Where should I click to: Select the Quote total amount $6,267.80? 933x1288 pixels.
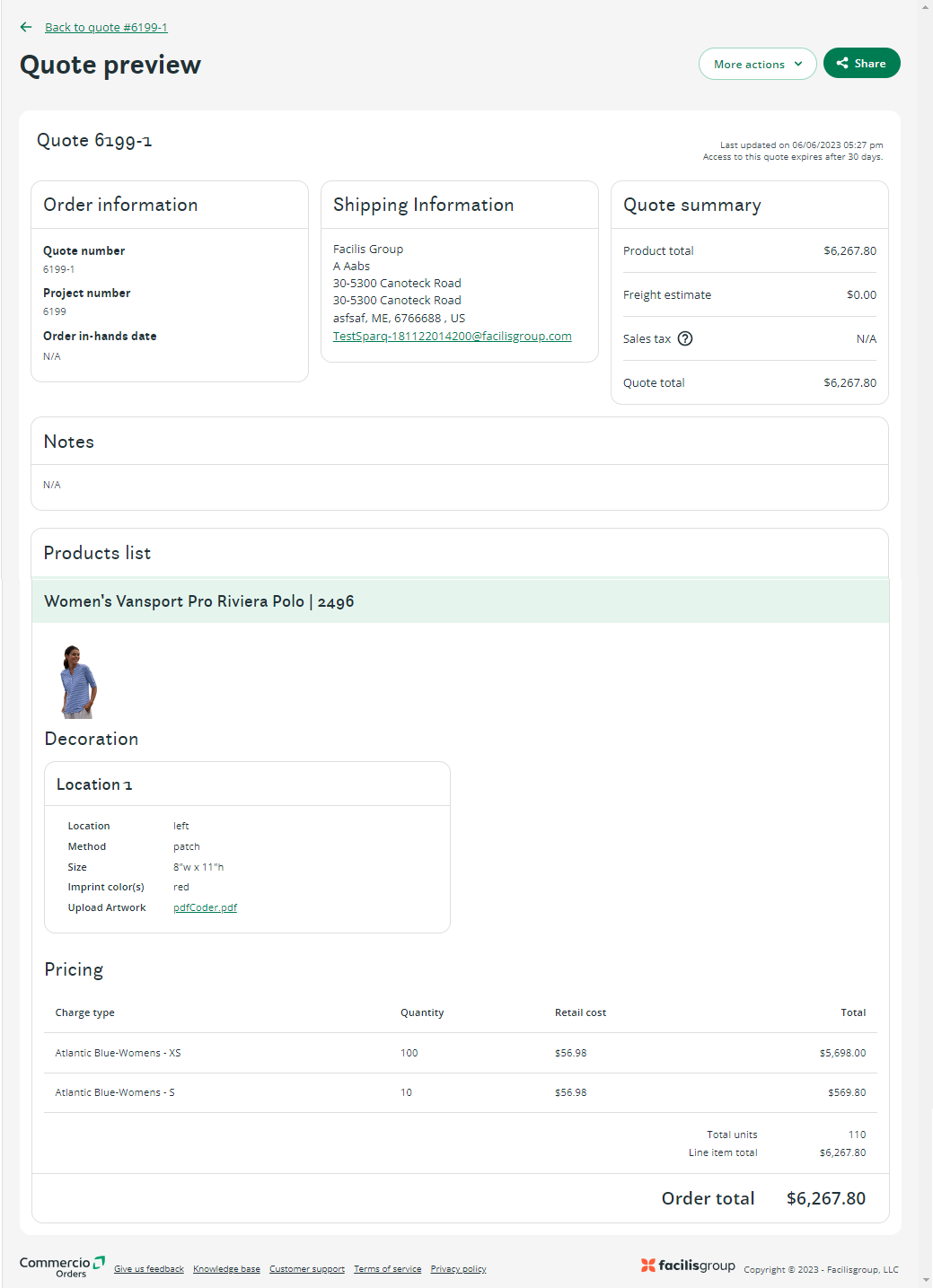pyautogui.click(x=849, y=382)
